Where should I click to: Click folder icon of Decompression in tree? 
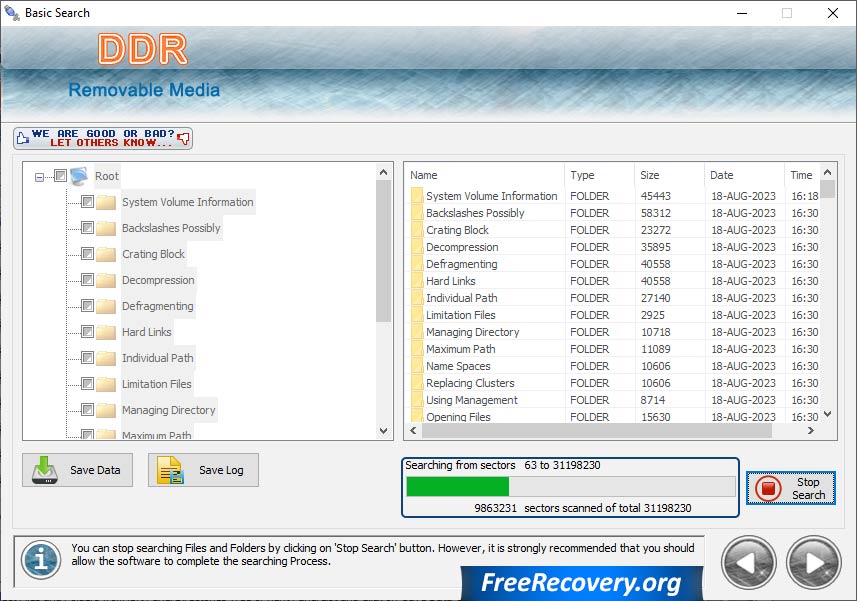tap(106, 280)
